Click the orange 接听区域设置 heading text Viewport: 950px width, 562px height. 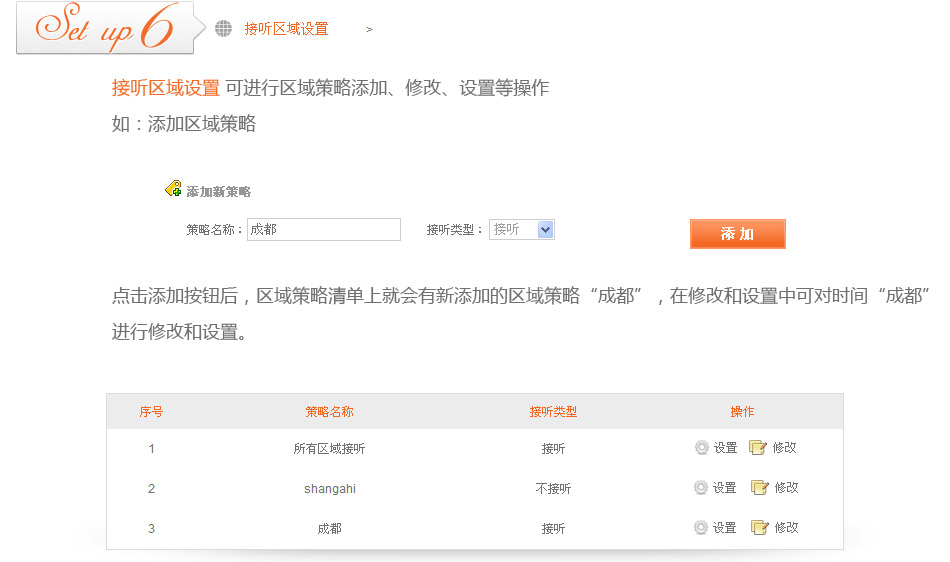(x=165, y=88)
